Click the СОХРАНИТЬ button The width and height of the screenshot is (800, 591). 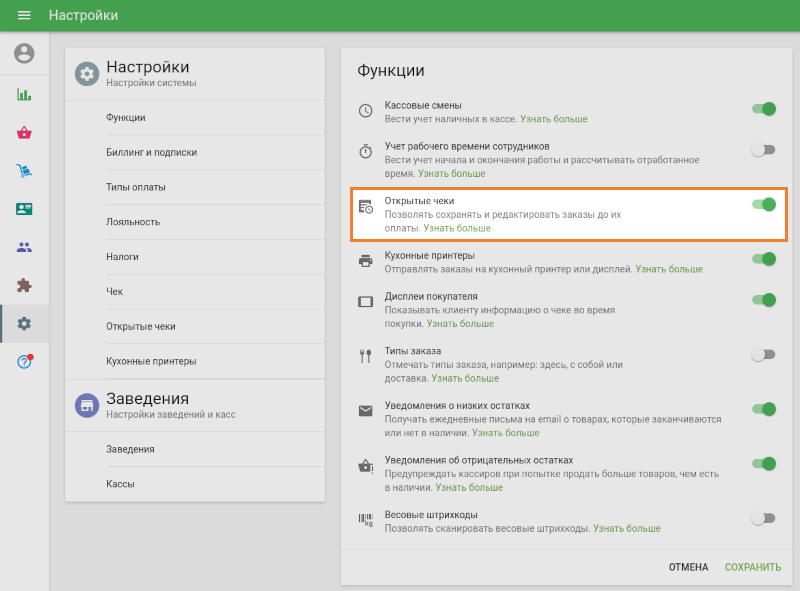[753, 567]
